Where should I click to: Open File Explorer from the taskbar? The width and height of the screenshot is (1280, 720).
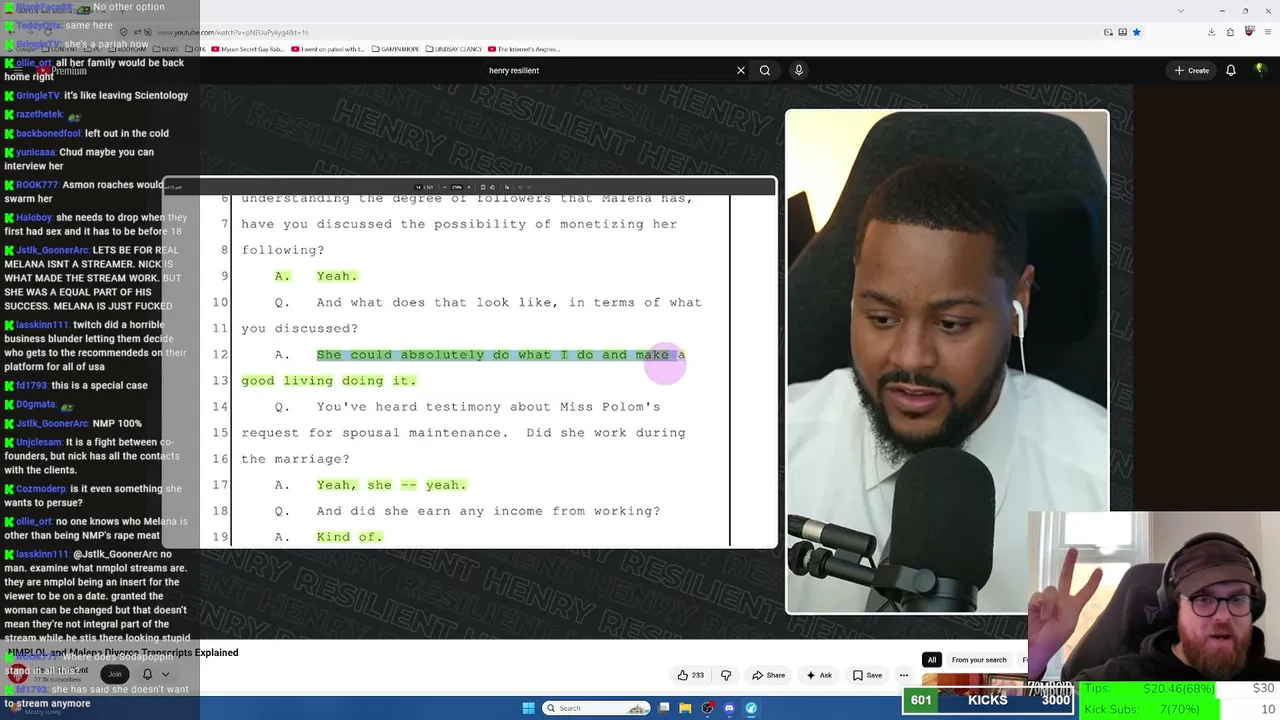(685, 708)
